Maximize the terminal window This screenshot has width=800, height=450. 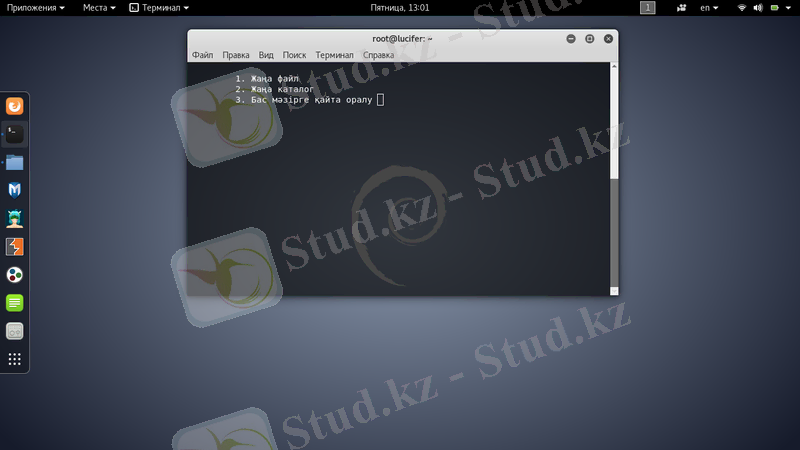point(589,39)
